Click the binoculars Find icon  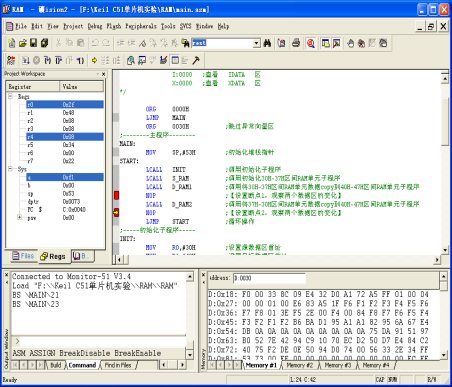[x=267, y=43]
